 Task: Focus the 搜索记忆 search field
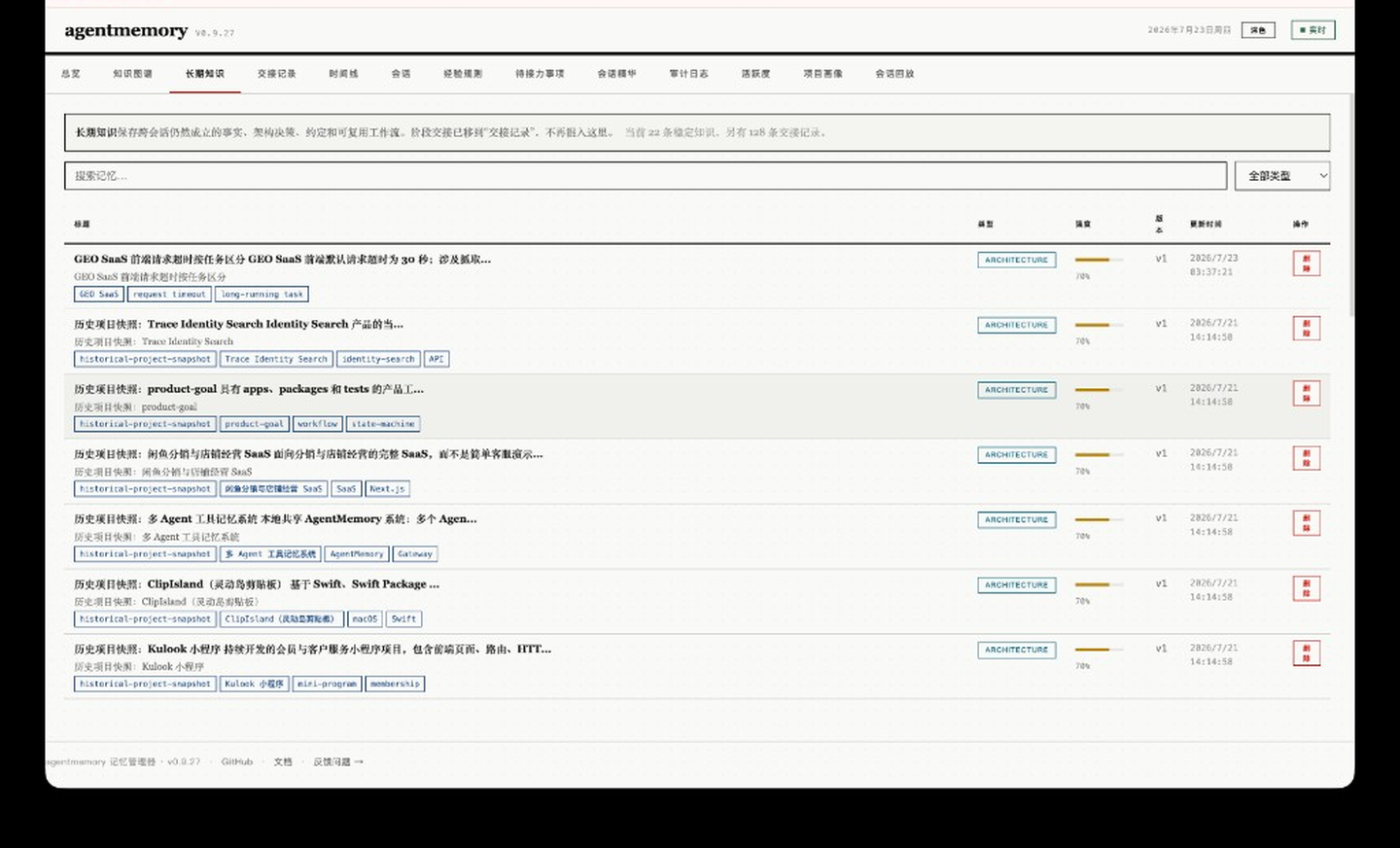pyautogui.click(x=646, y=176)
